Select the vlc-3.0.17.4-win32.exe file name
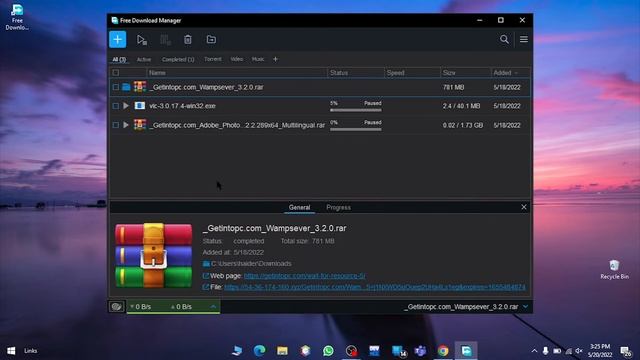This screenshot has height=360, width=640. click(182, 106)
